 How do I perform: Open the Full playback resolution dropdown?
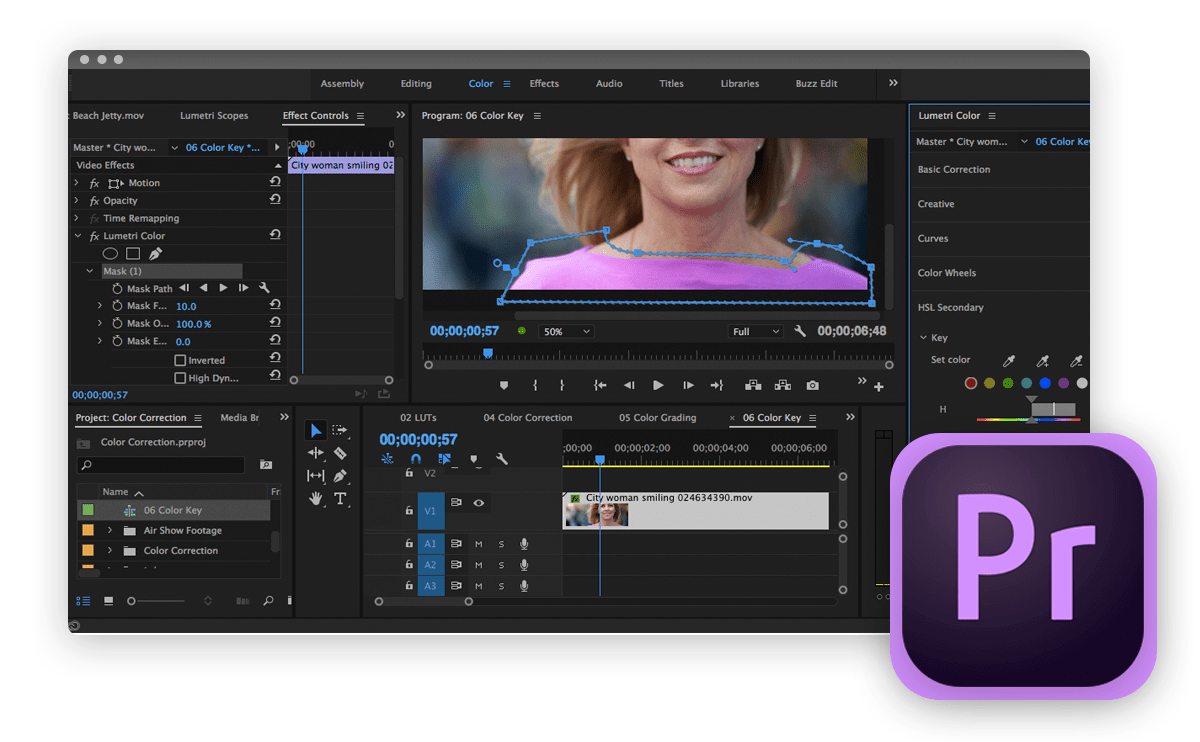click(755, 331)
